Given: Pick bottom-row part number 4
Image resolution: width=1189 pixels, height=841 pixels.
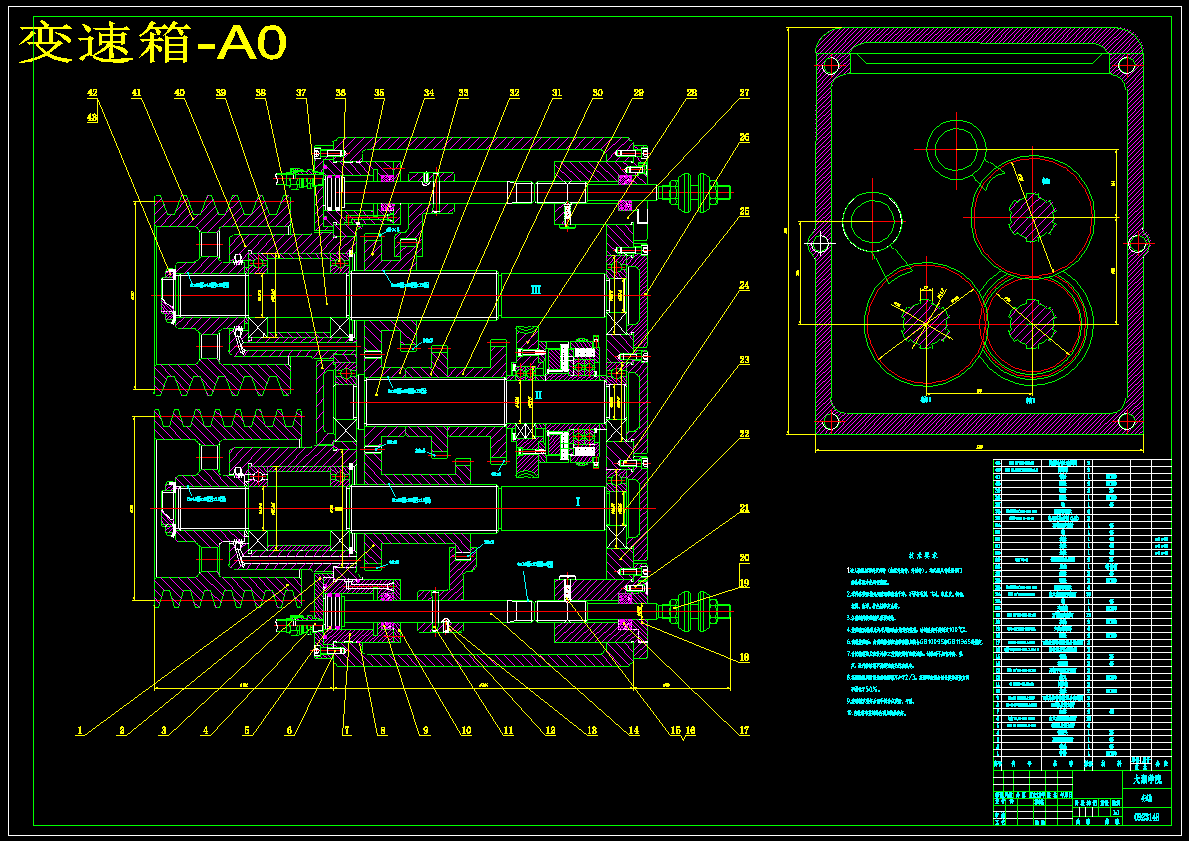Looking at the screenshot, I should 205,731.
